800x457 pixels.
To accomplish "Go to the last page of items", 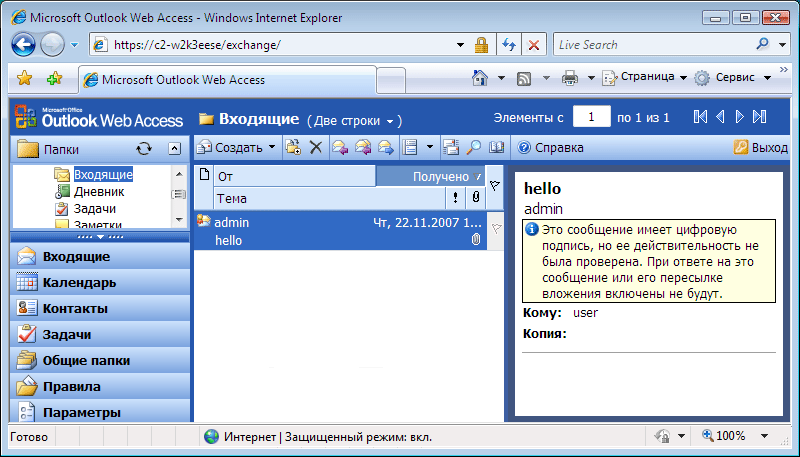I will click(x=760, y=117).
